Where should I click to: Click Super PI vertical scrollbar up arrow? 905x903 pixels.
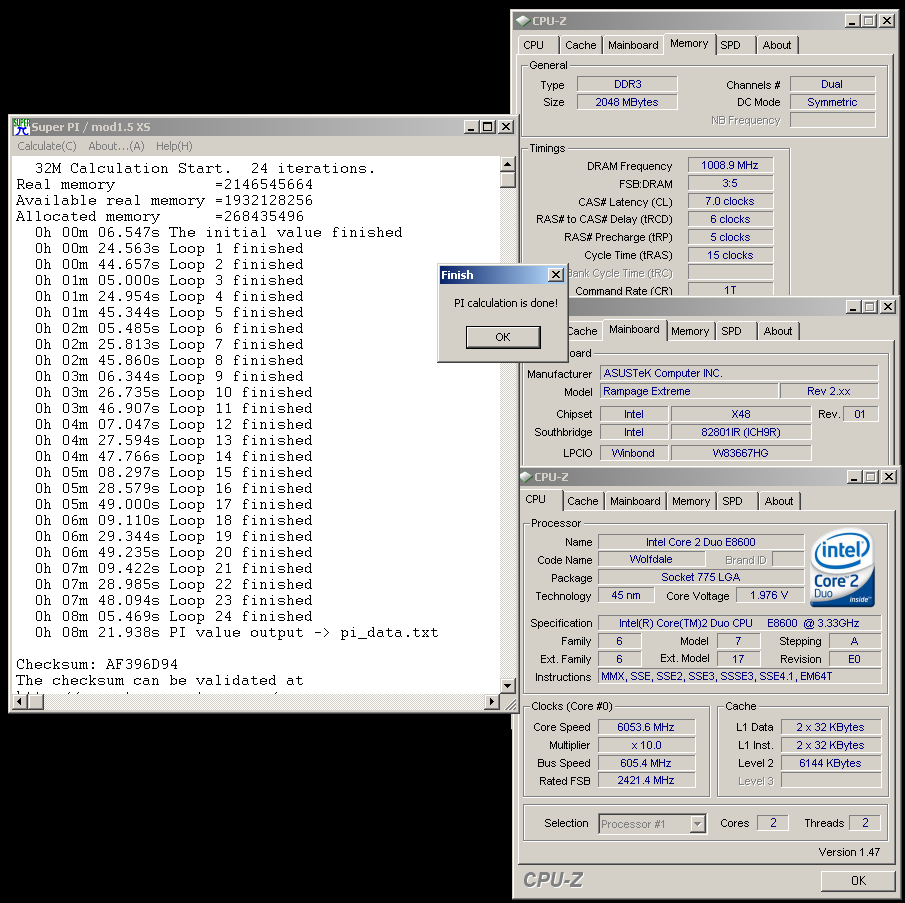[508, 164]
